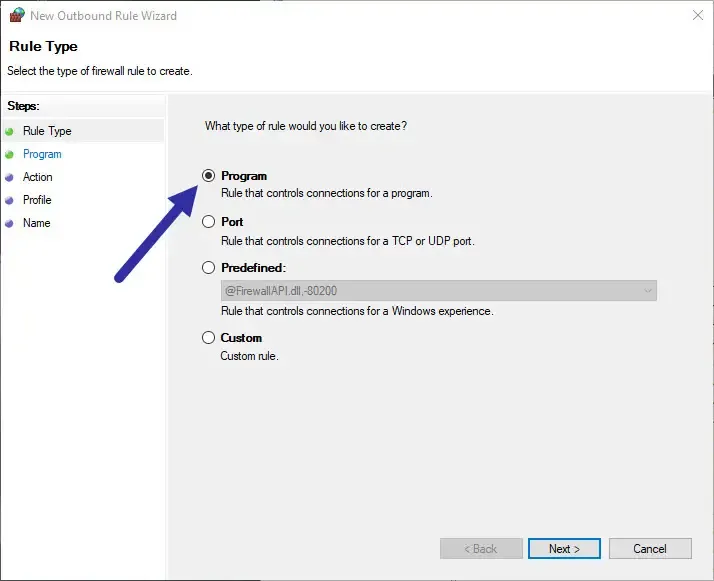Viewport: 714px width, 581px height.
Task: Click the purple bullet beside Action step
Action: [10, 177]
